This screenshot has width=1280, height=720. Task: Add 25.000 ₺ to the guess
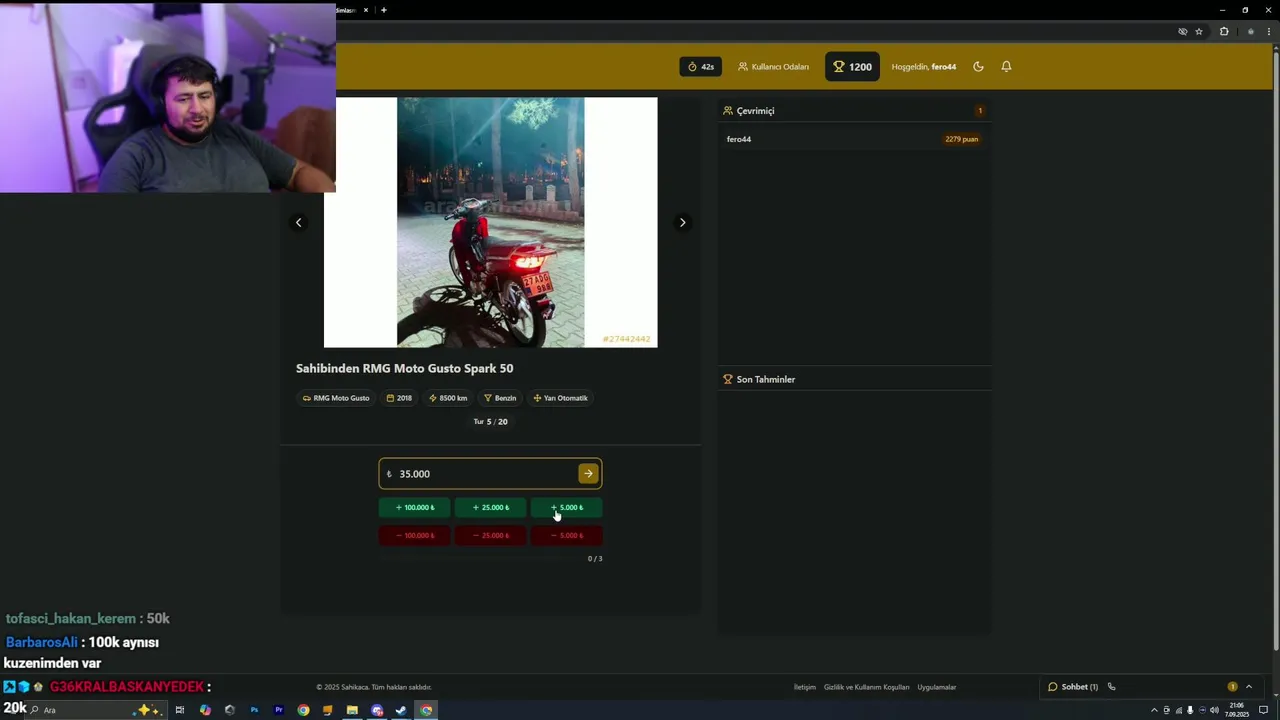[490, 508]
